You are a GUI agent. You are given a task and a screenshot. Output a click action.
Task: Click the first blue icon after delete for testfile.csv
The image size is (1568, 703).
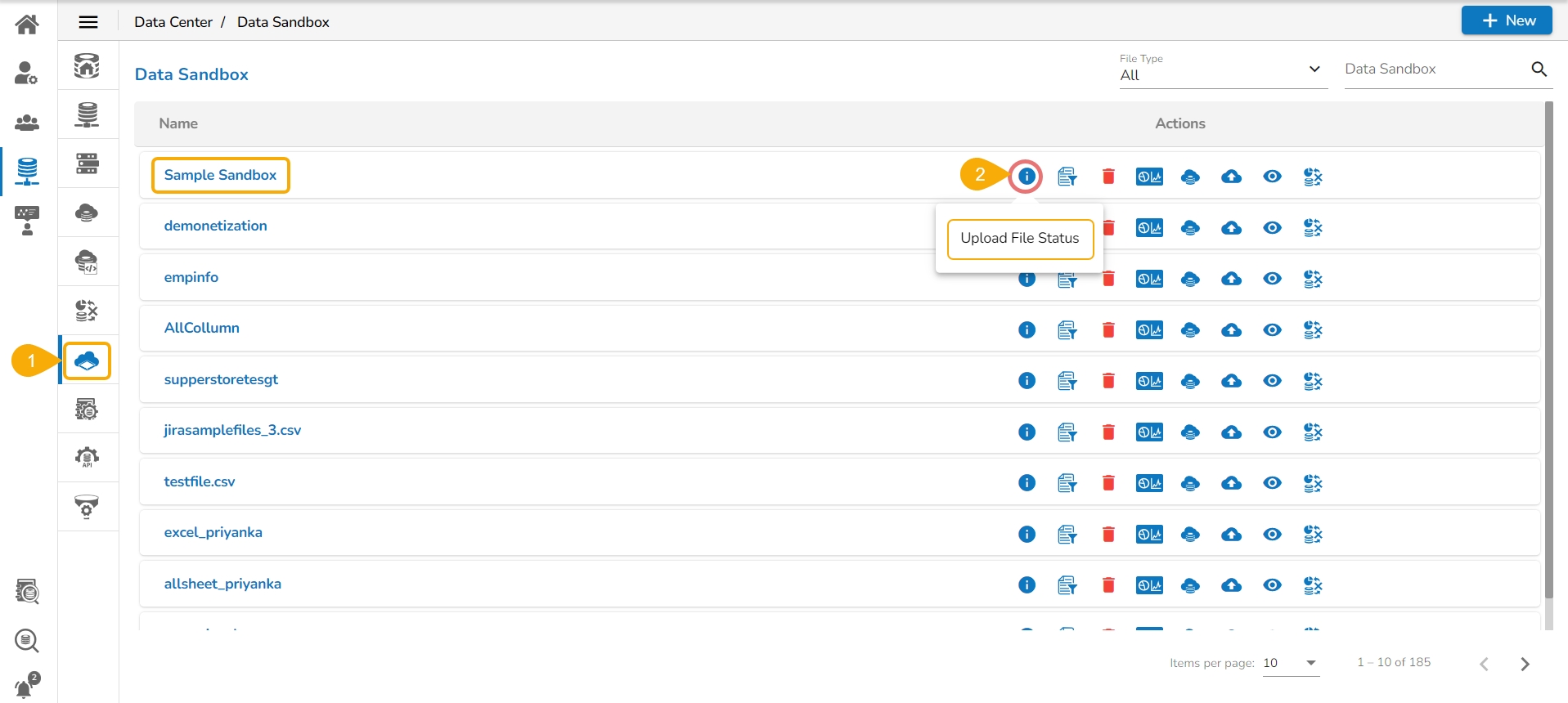pos(1149,483)
